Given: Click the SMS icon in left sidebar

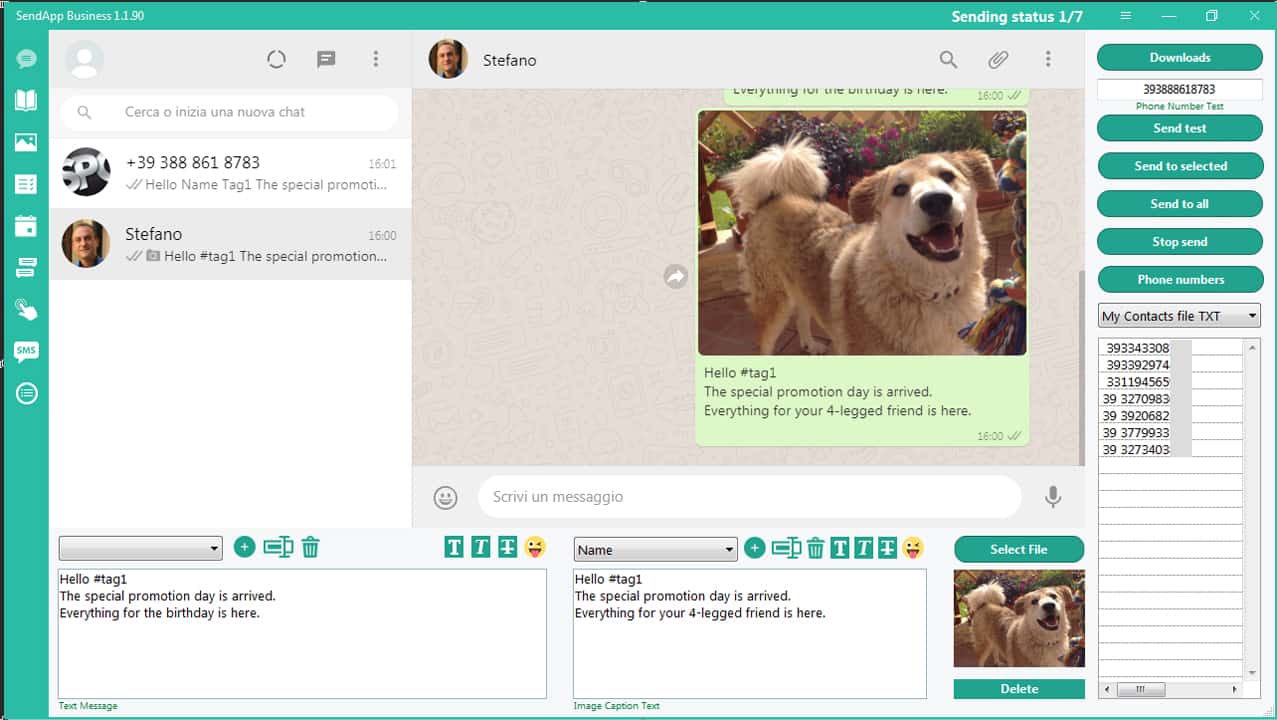Looking at the screenshot, I should [x=26, y=351].
